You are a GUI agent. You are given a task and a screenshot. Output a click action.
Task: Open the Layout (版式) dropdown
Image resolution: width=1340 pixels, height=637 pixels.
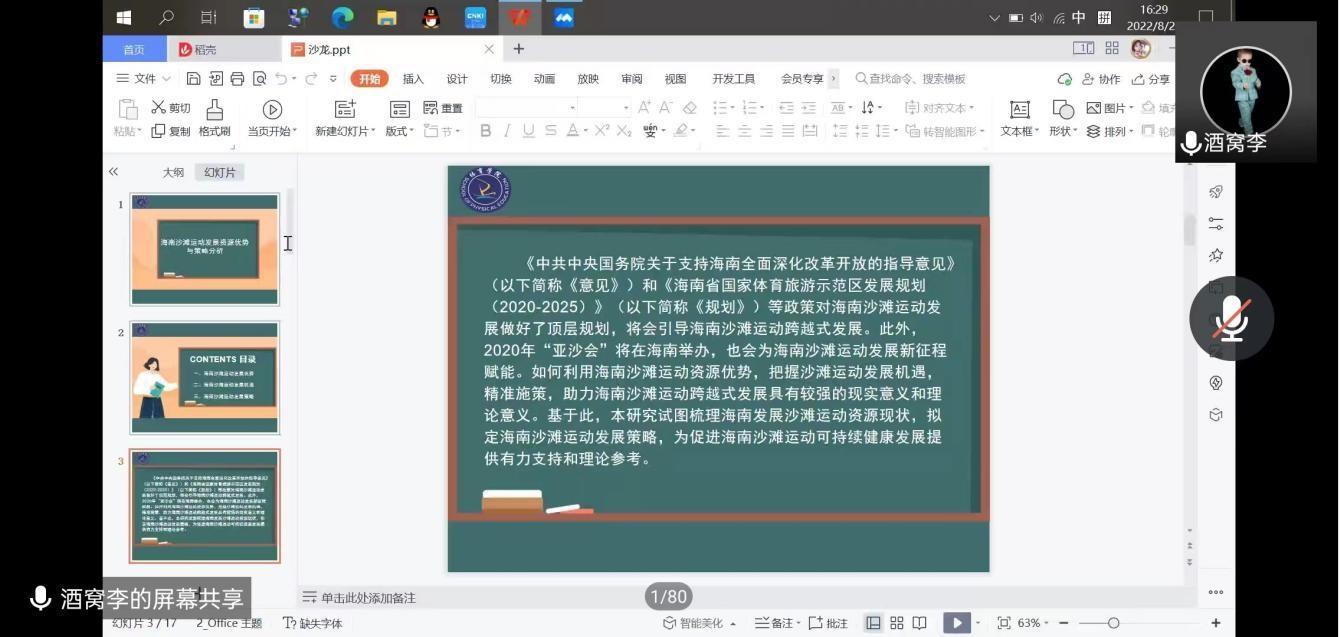point(399,131)
